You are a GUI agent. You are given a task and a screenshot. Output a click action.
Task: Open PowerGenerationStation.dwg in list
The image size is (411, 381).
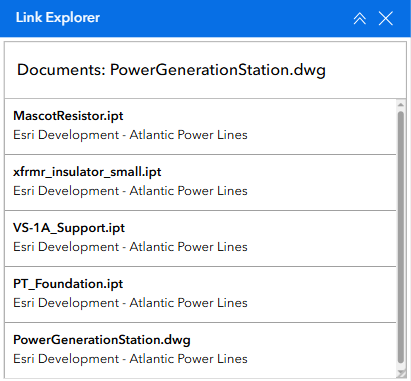pyautogui.click(x=200, y=349)
